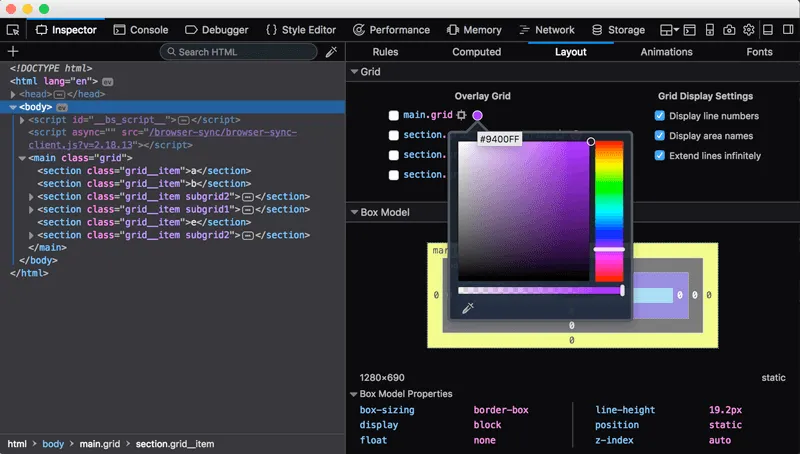800x454 pixels.
Task: Expand the head element
Action: (13, 94)
